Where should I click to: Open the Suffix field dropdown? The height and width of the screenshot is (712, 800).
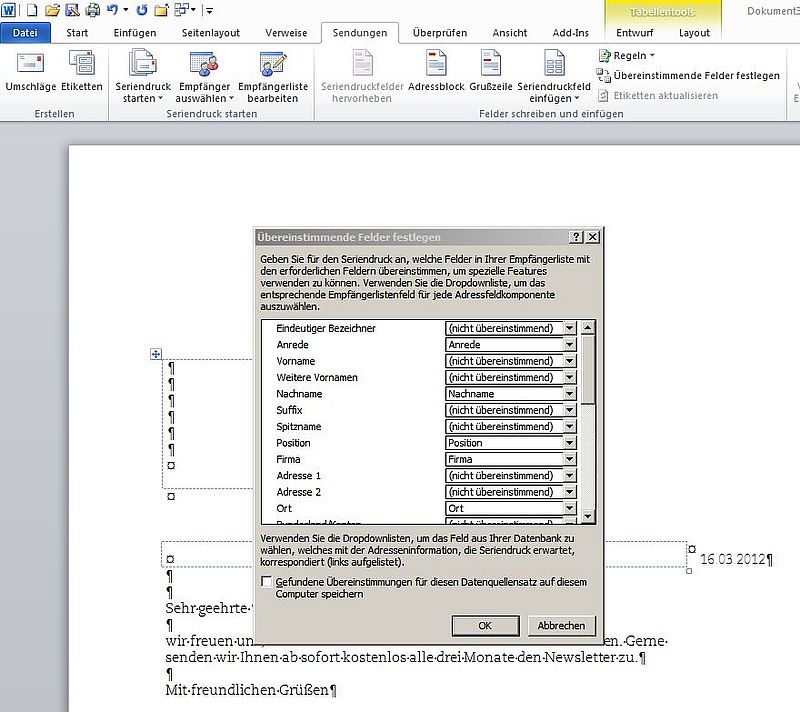[569, 410]
